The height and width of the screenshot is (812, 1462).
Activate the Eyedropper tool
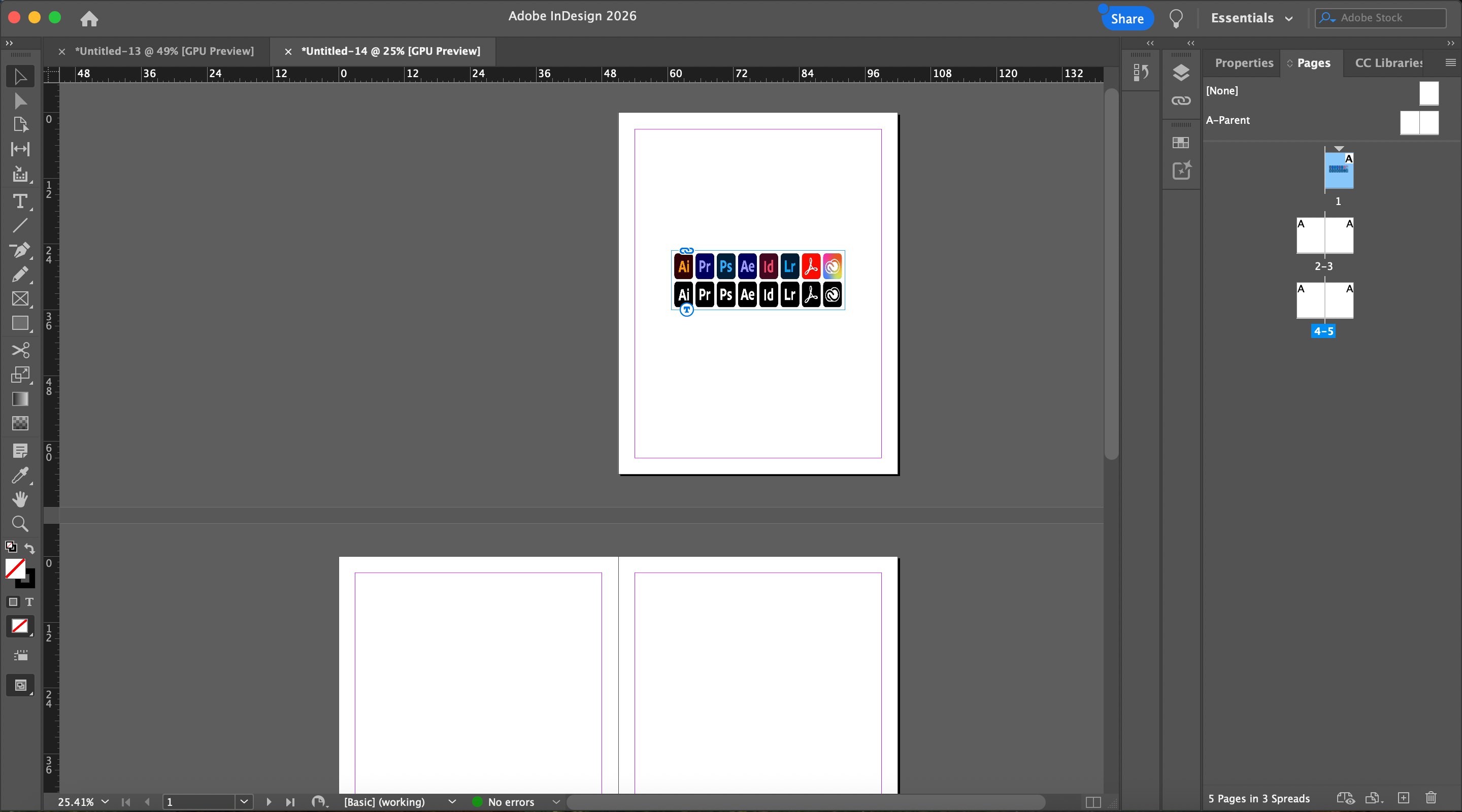coord(20,475)
